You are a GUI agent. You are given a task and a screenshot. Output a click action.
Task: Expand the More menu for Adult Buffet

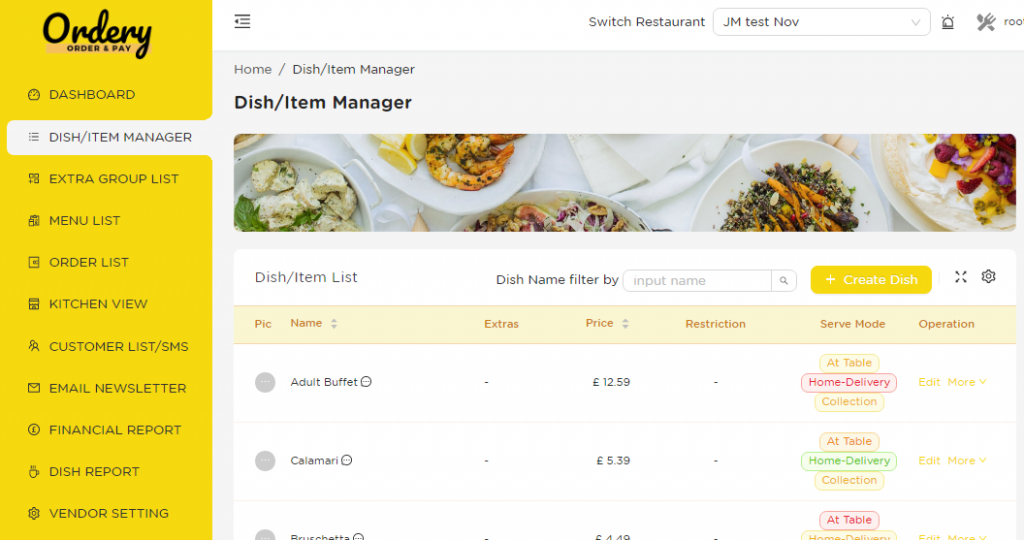(x=967, y=382)
